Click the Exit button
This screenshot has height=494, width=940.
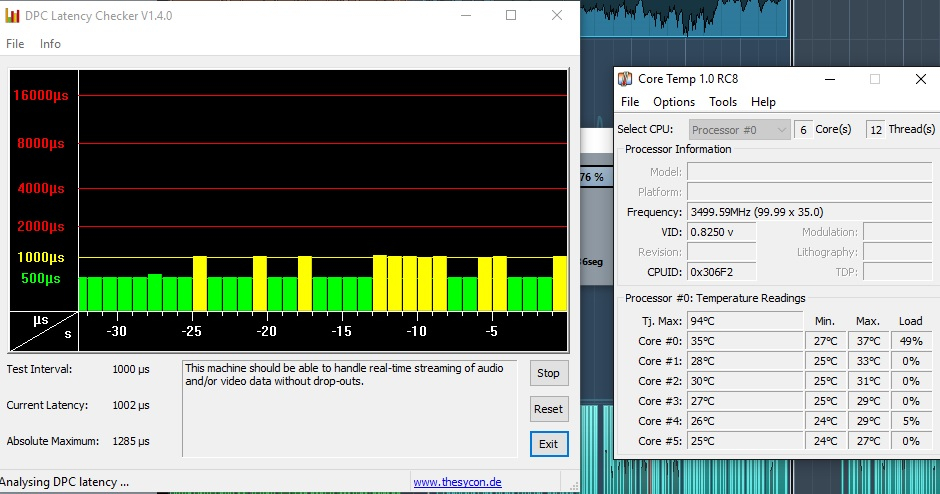click(x=548, y=444)
